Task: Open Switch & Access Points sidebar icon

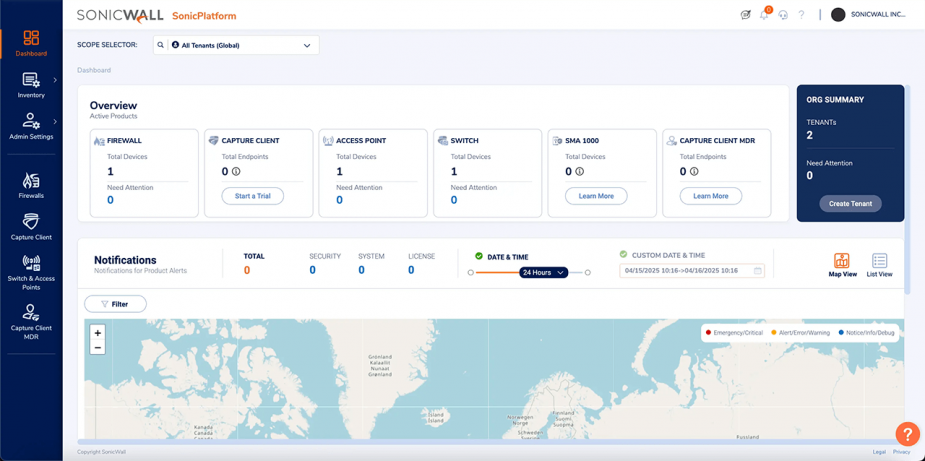Action: 31,263
